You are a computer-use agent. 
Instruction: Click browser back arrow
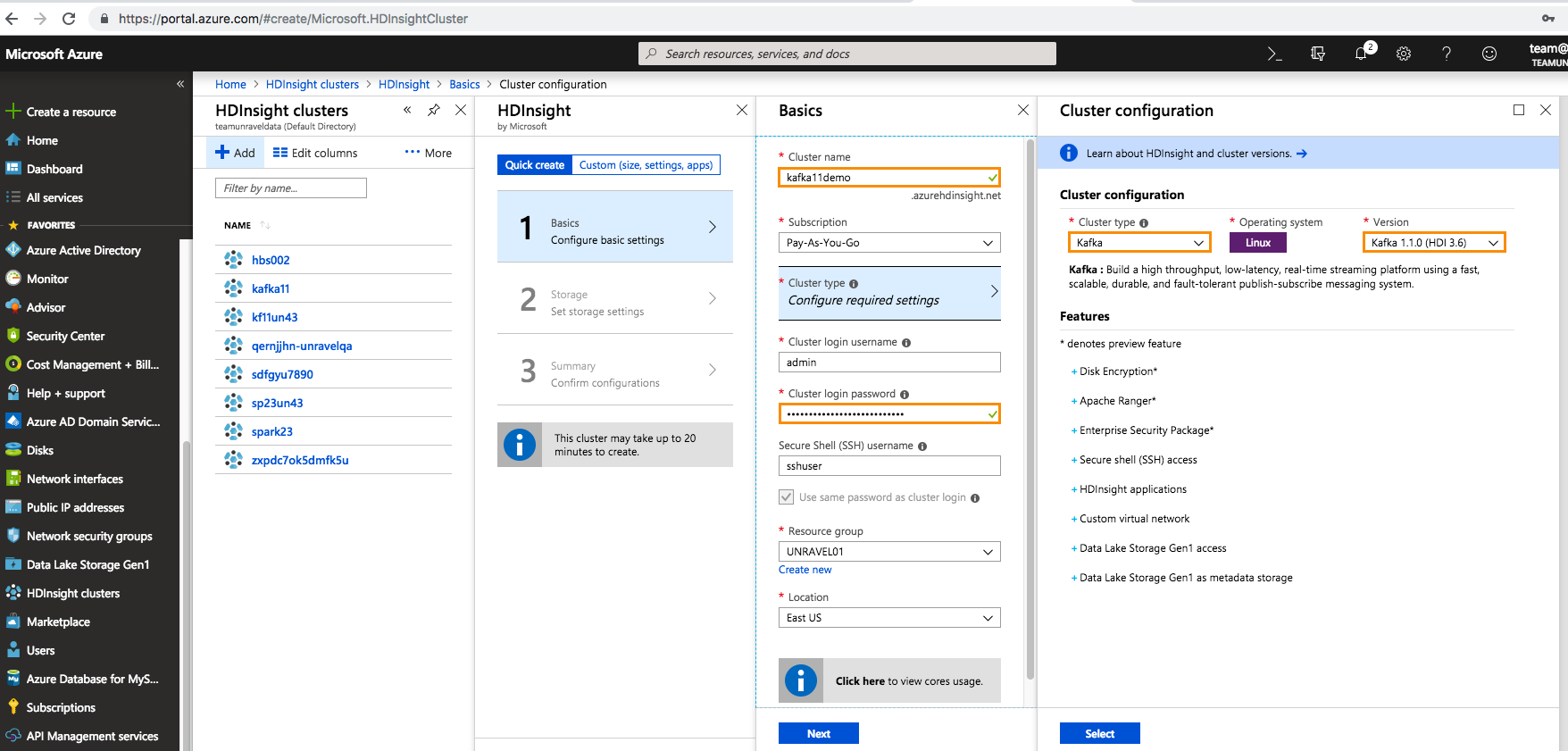point(11,18)
